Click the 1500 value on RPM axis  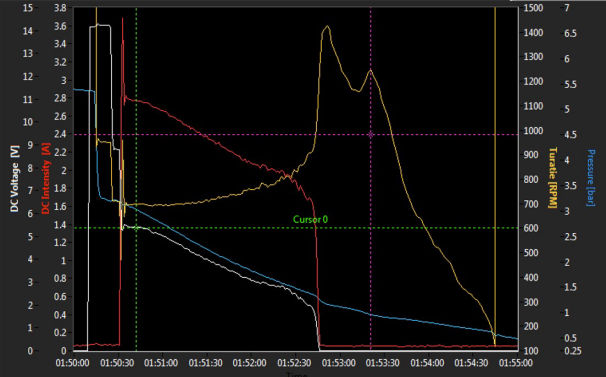(533, 8)
